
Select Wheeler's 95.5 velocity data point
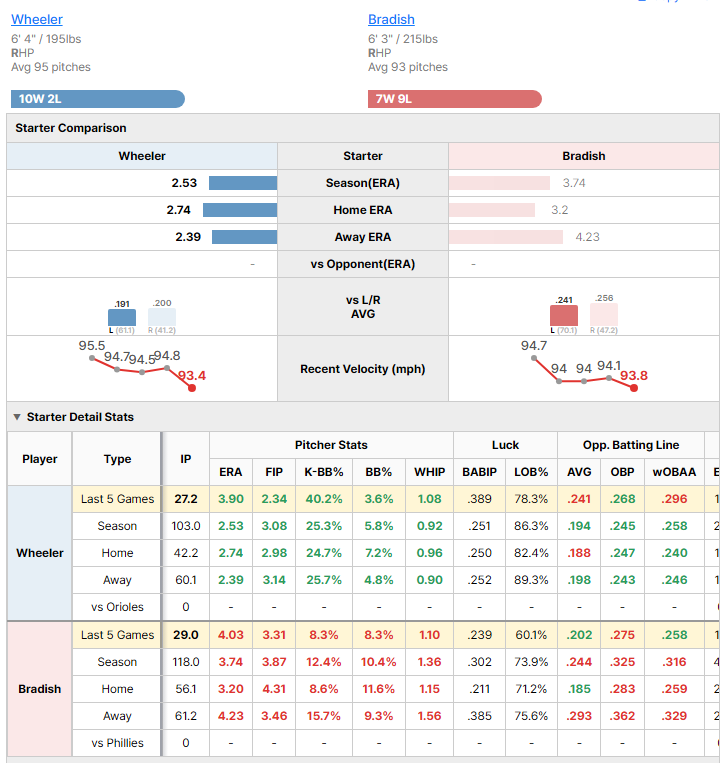tap(92, 358)
